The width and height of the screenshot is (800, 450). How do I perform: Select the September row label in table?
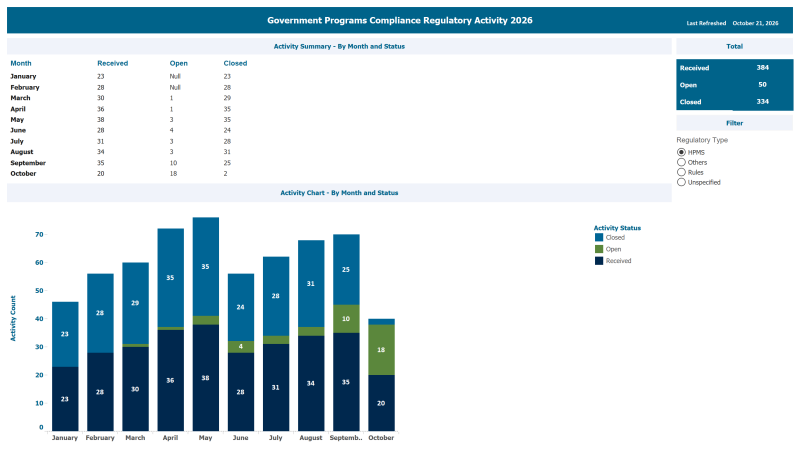click(x=28, y=163)
